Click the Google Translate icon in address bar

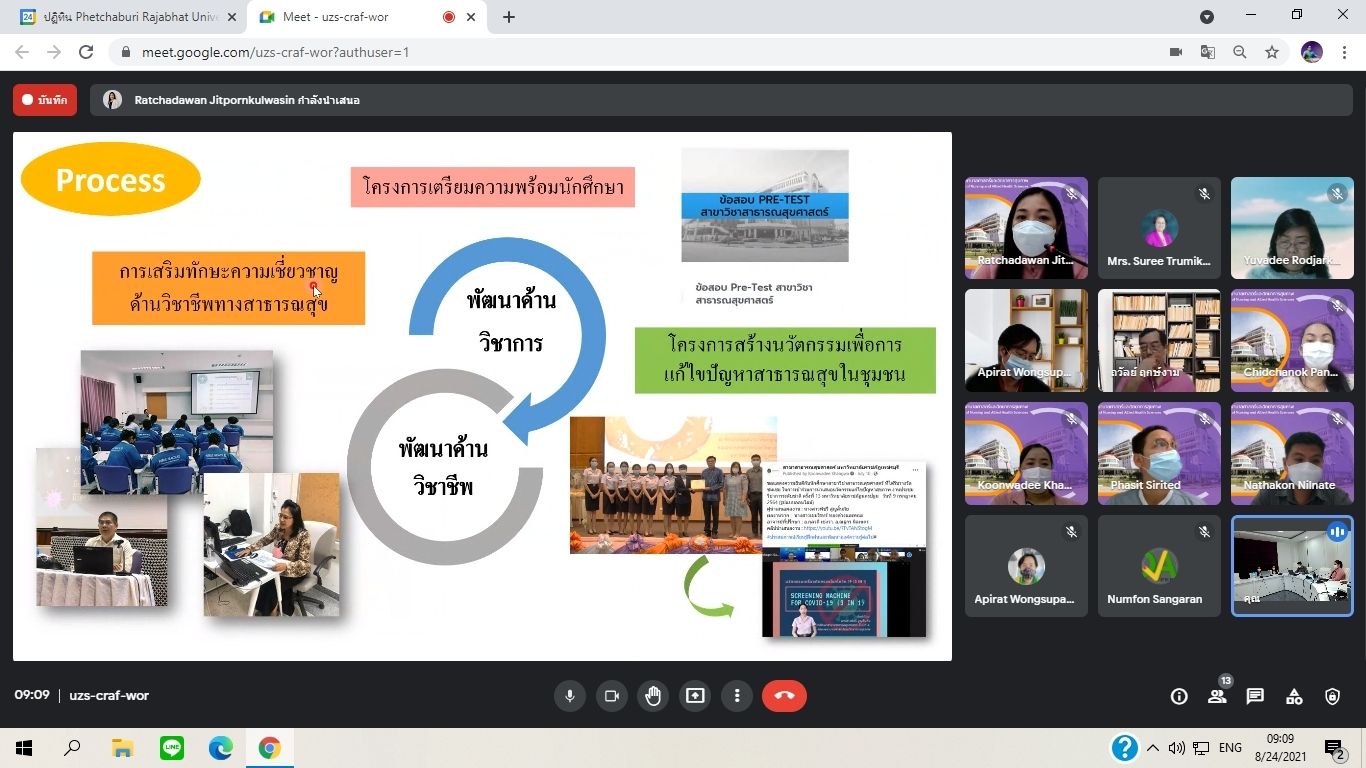1208,52
